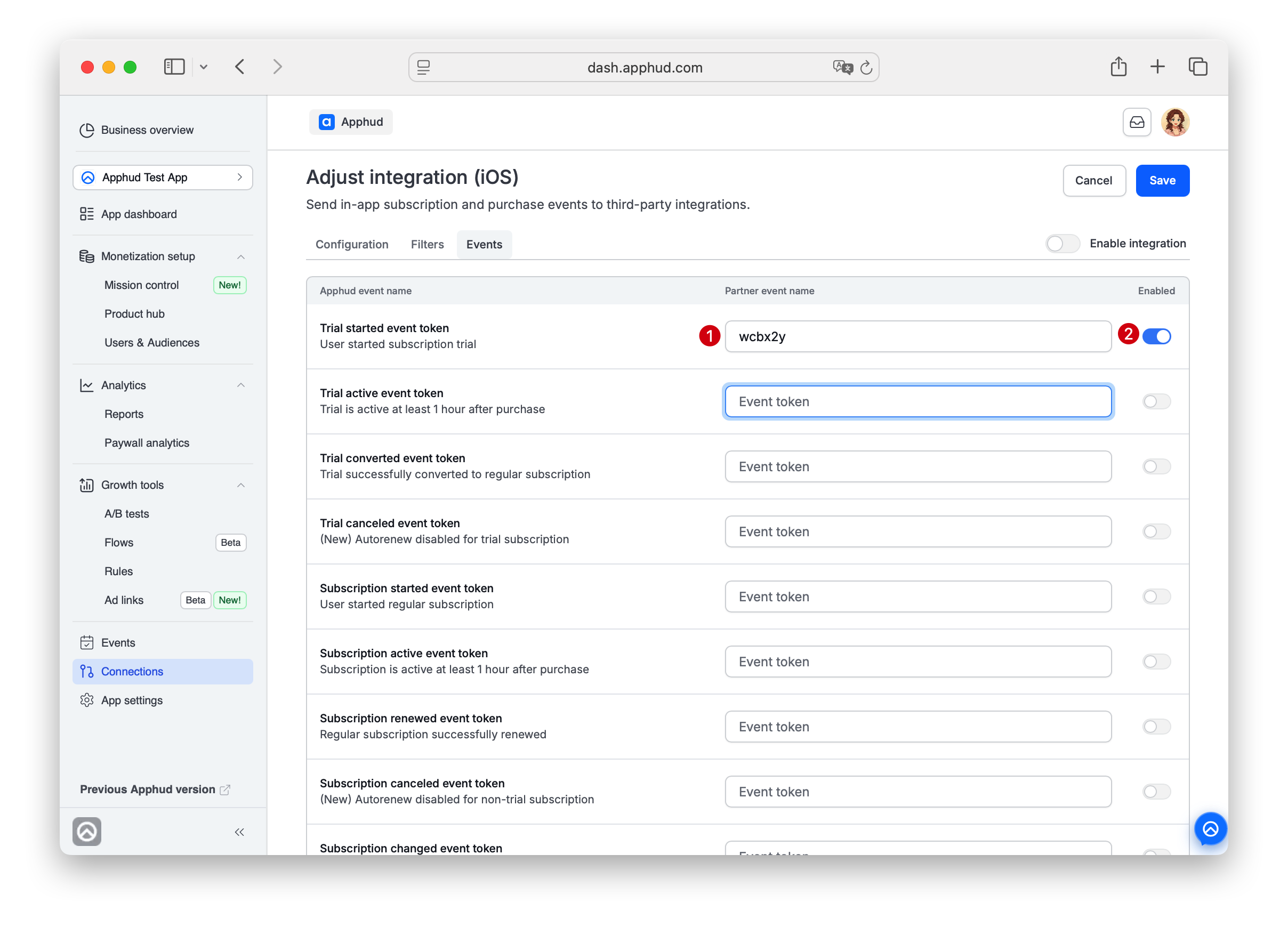Screen dimensions: 1288x935
Task: Open Reports under Analytics
Action: [124, 414]
